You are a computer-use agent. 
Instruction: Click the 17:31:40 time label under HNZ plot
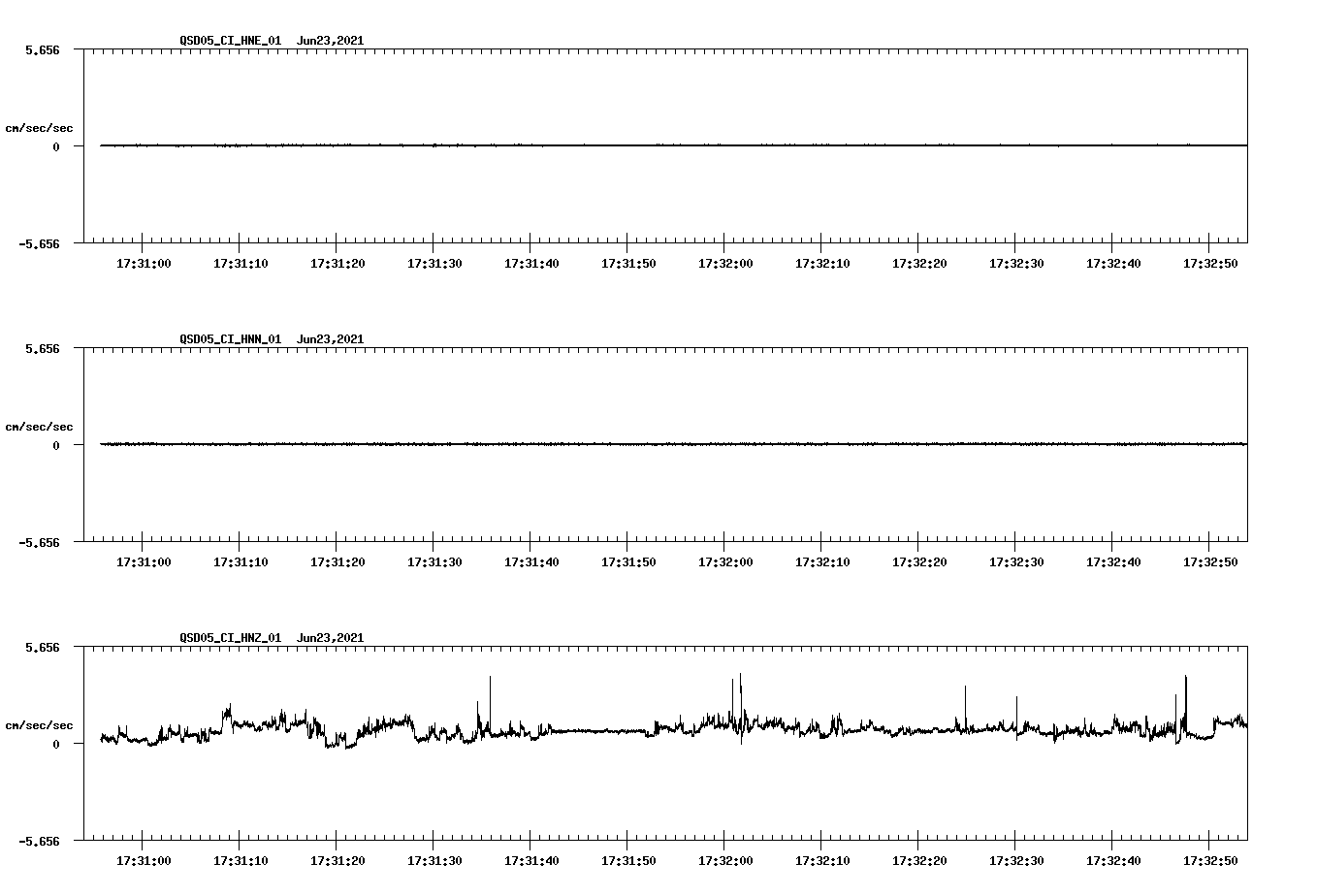click(x=531, y=860)
